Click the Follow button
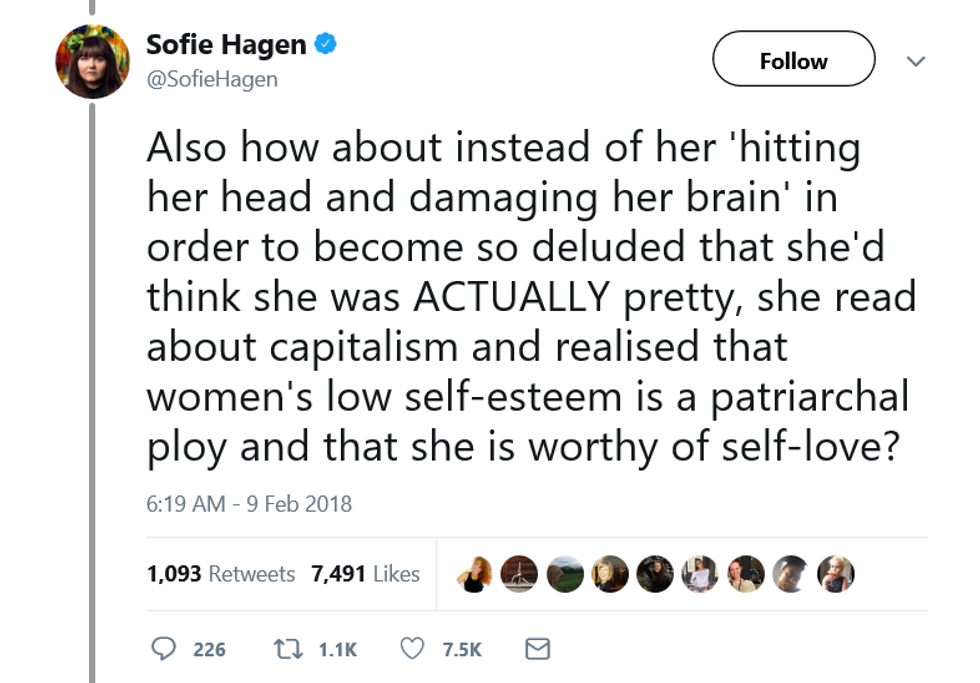980x683 pixels. (x=793, y=61)
